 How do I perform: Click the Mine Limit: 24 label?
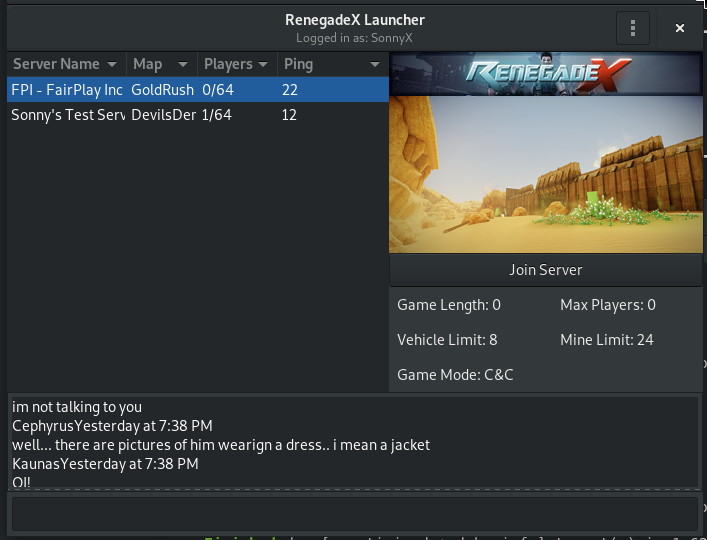click(x=606, y=340)
